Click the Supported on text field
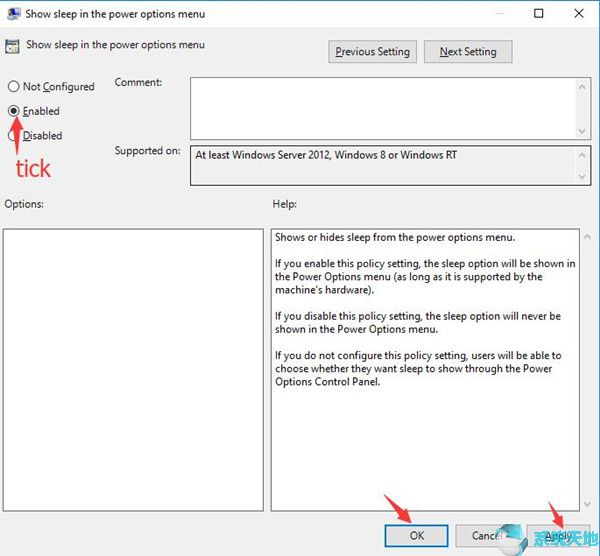 (x=383, y=165)
